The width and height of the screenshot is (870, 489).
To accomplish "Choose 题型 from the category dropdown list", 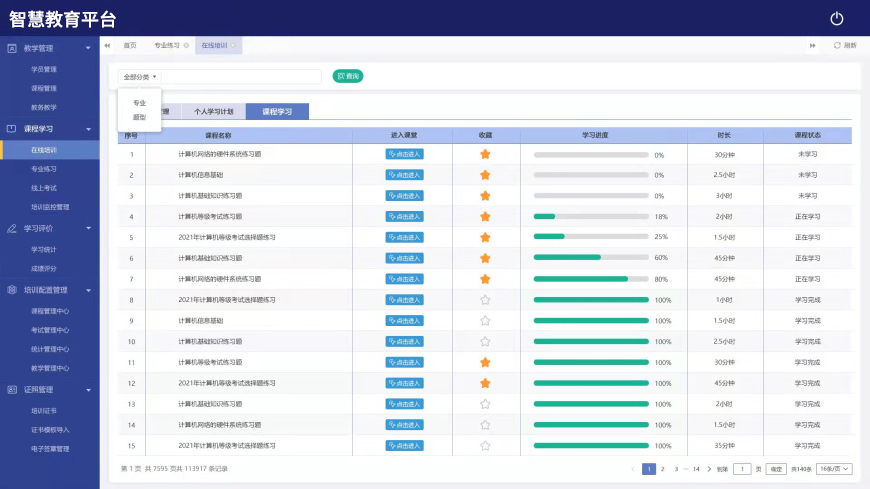I will [x=139, y=117].
